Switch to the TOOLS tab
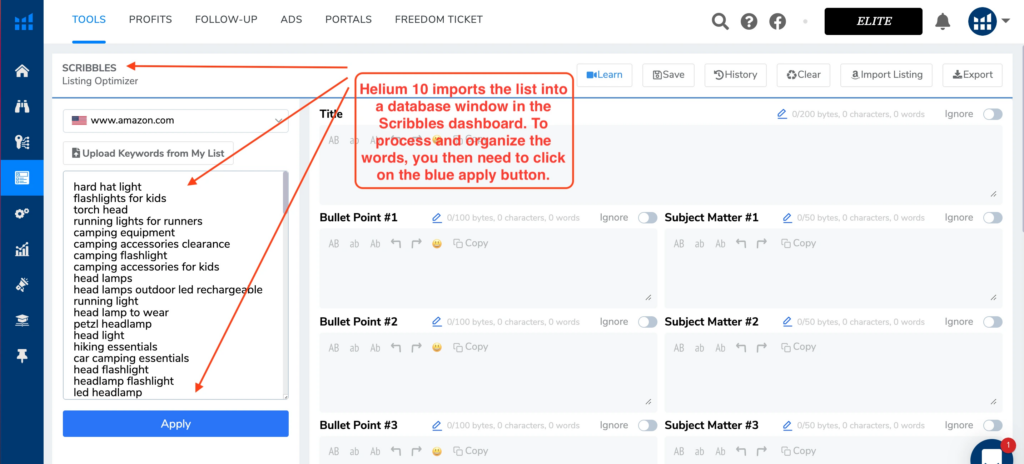The height and width of the screenshot is (464, 1024). pyautogui.click(x=89, y=20)
